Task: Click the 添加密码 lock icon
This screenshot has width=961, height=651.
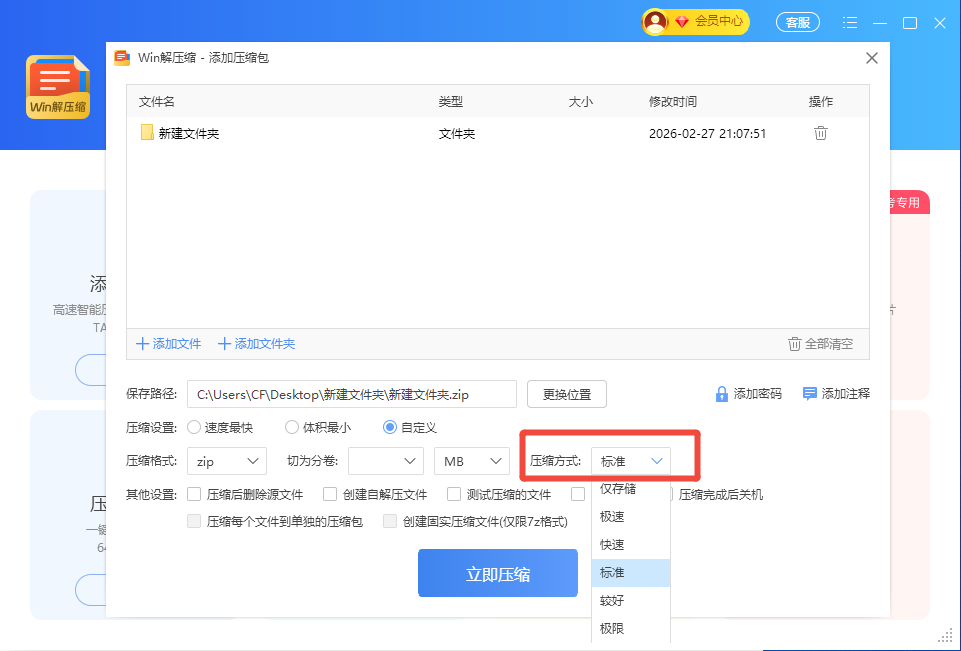Action: coord(721,394)
